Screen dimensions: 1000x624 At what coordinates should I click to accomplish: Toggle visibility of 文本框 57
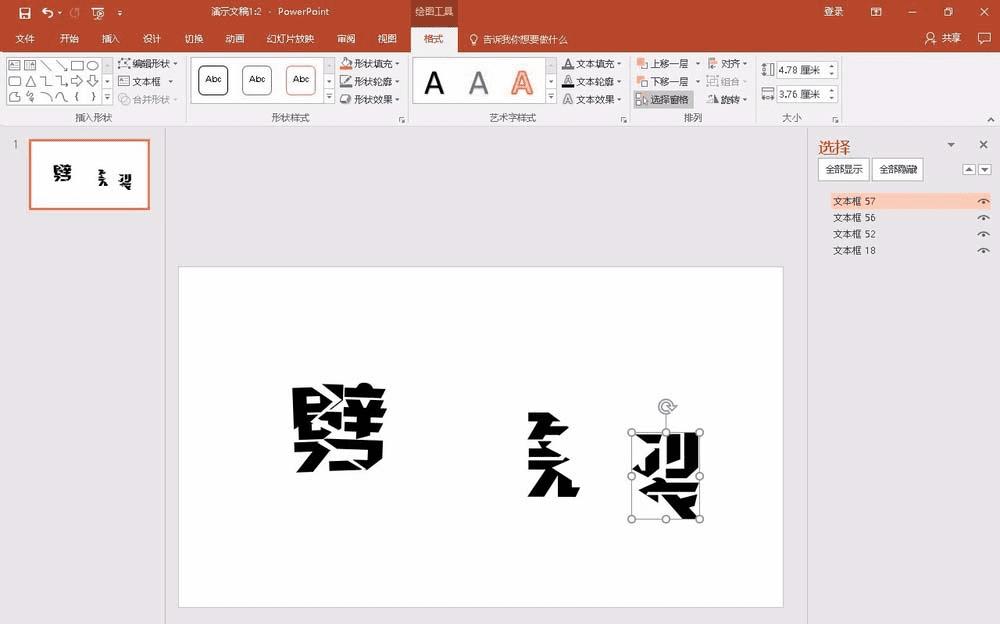983,201
